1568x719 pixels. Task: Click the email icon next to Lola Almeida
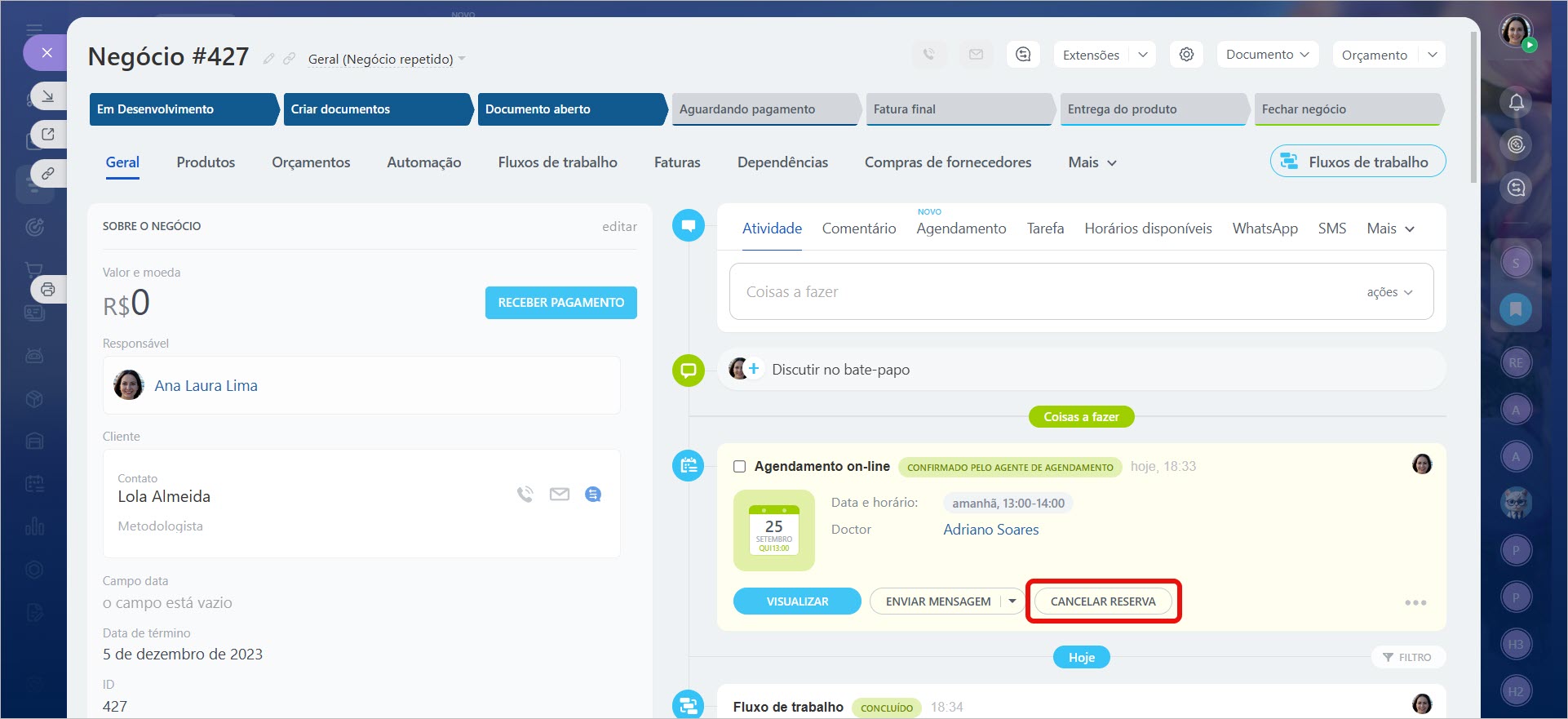click(559, 494)
